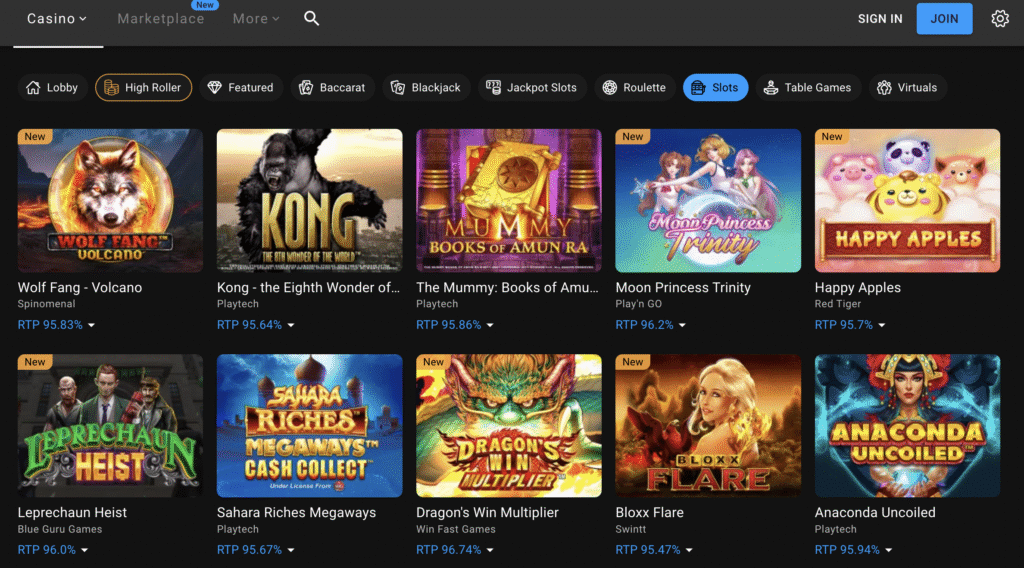Select the Roulette category

(634, 87)
